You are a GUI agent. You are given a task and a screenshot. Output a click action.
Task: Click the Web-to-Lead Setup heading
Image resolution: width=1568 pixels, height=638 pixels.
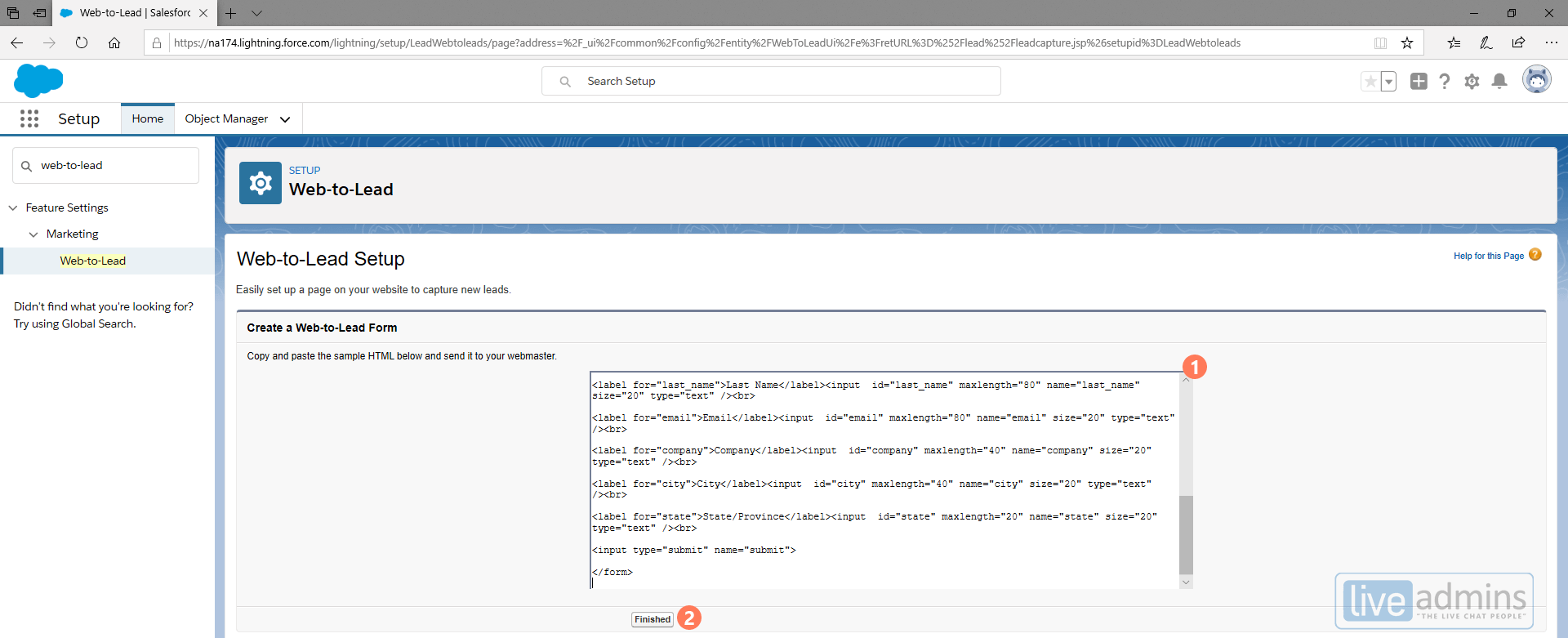click(321, 259)
